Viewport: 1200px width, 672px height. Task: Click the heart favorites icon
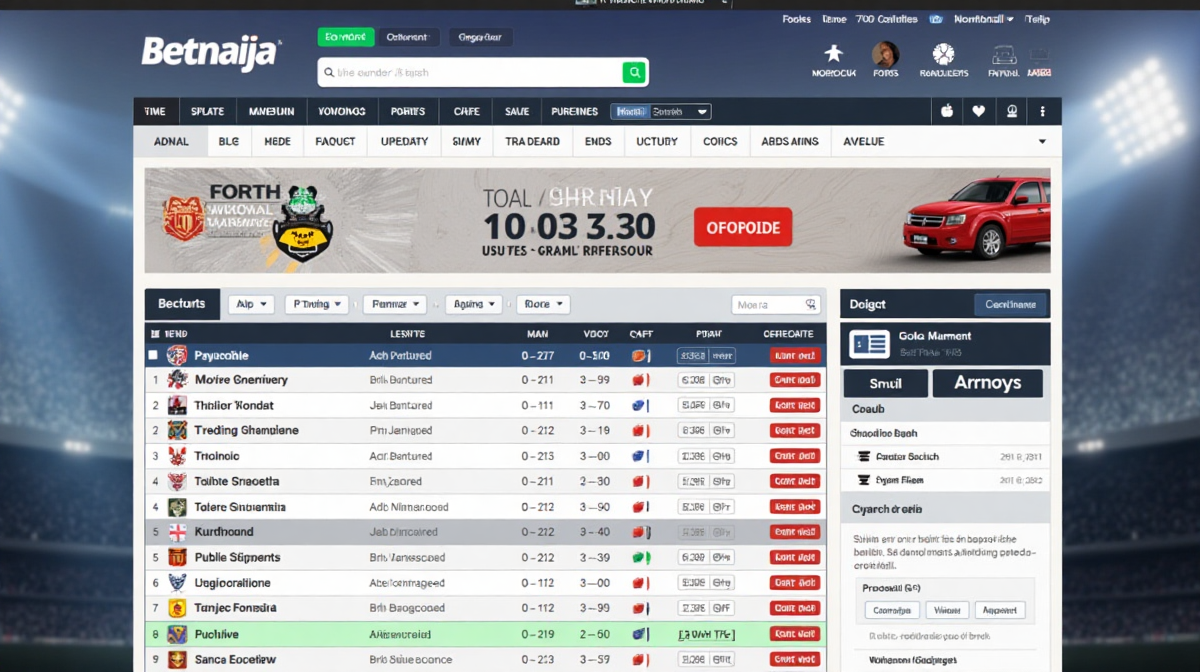[979, 112]
